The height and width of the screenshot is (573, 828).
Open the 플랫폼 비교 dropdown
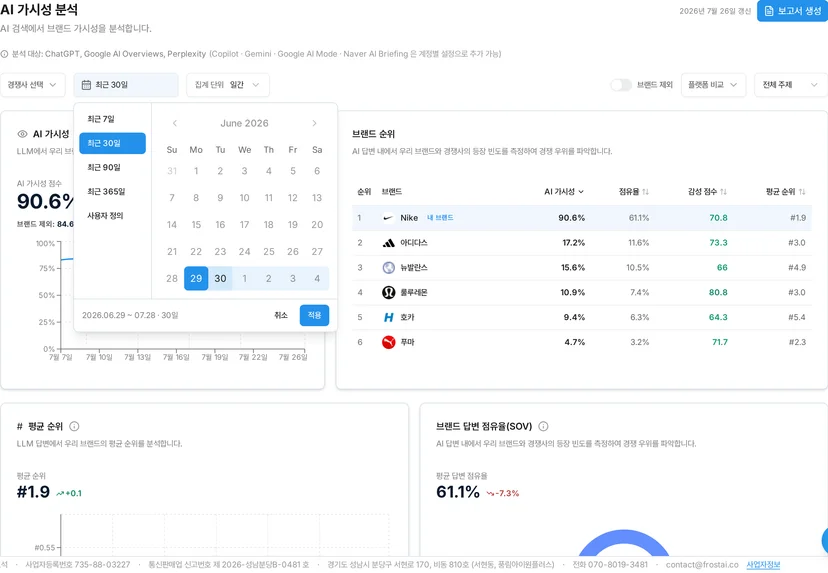pos(713,84)
